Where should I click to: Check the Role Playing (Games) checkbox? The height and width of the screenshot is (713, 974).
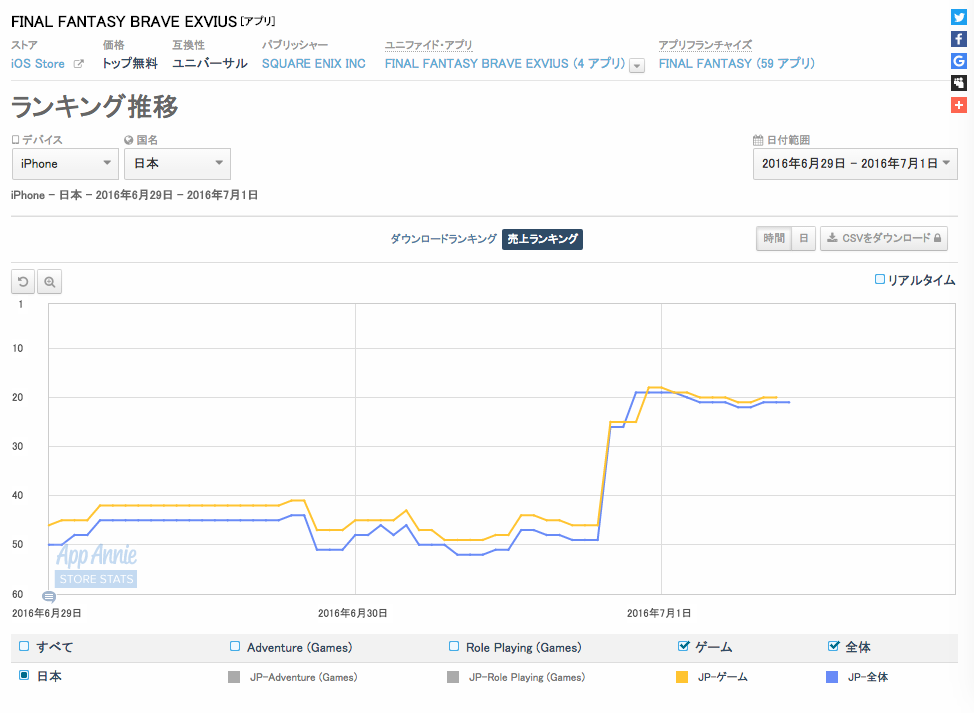(x=454, y=646)
